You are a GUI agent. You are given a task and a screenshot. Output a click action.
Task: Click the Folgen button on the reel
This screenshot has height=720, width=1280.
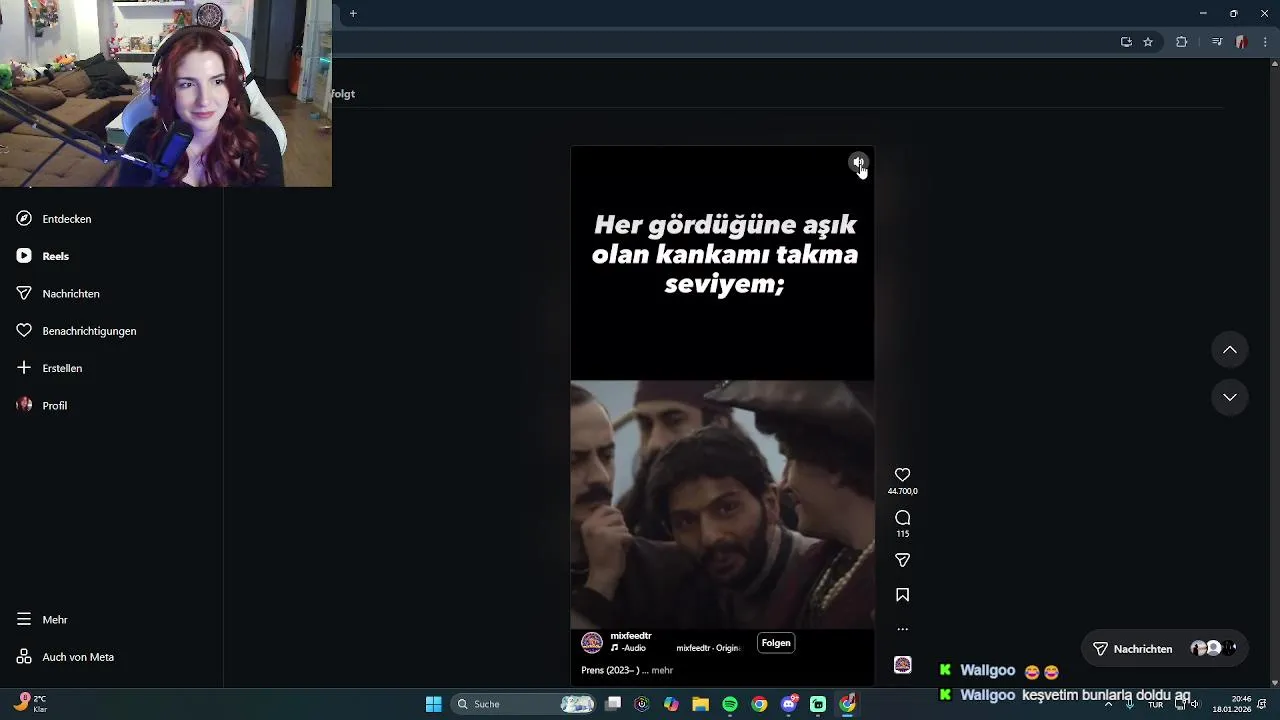pos(776,643)
